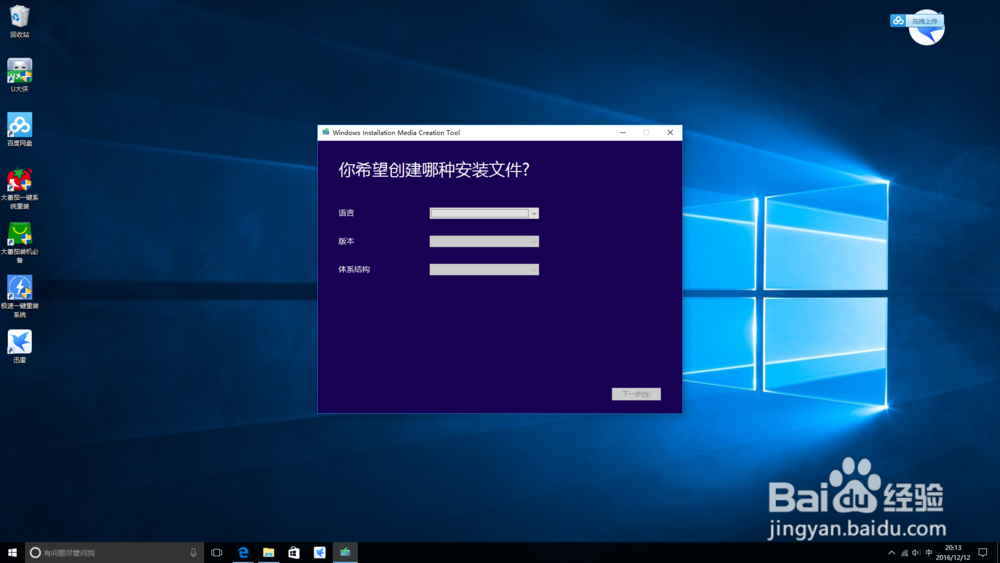Launch Microsoft Edge from the taskbar

[243, 553]
